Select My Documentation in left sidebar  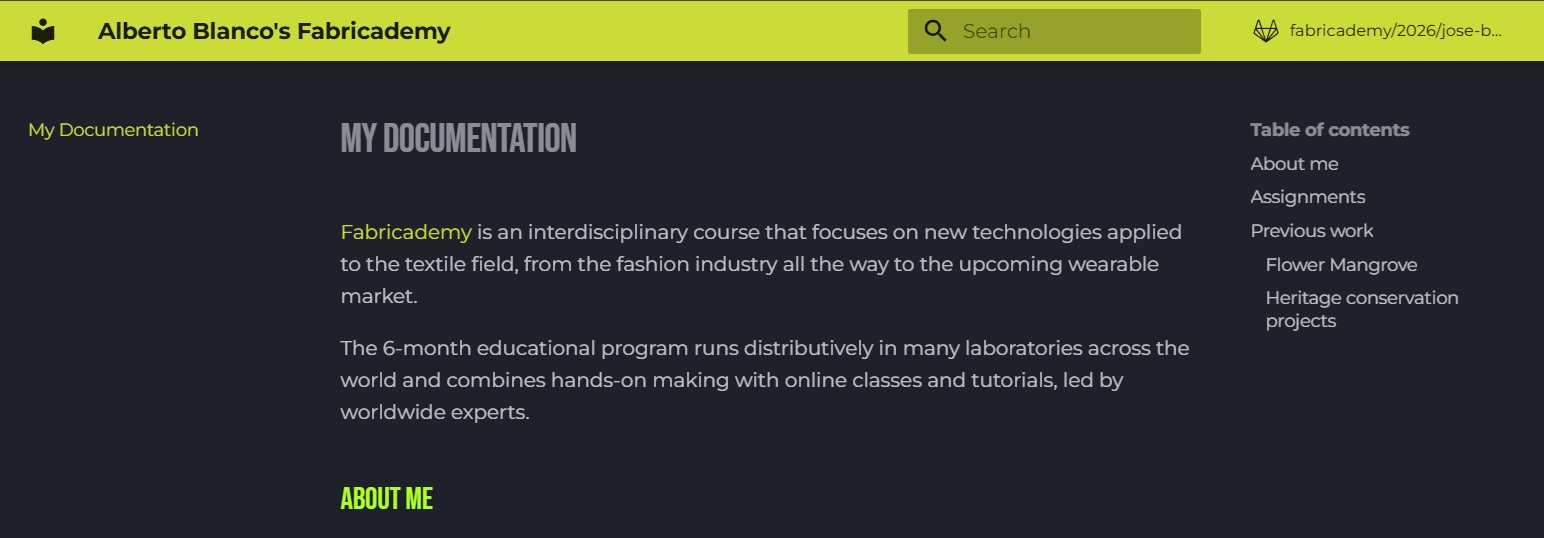click(113, 130)
